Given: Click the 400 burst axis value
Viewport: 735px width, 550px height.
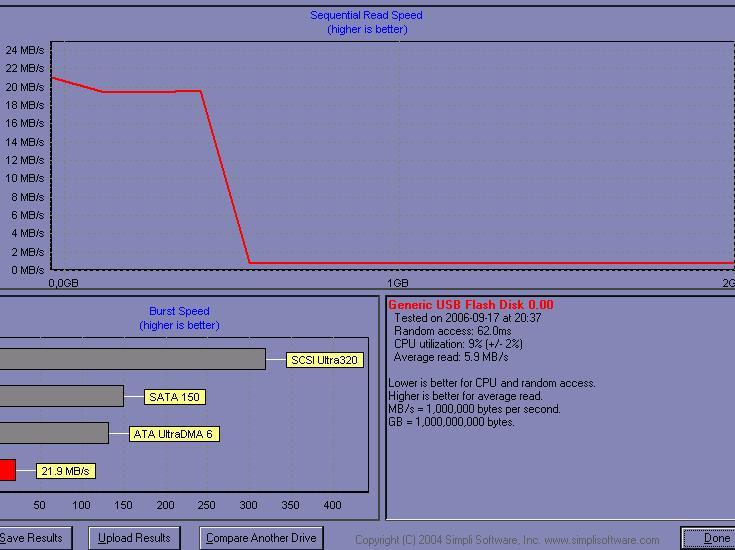Looking at the screenshot, I should pyautogui.click(x=332, y=505).
